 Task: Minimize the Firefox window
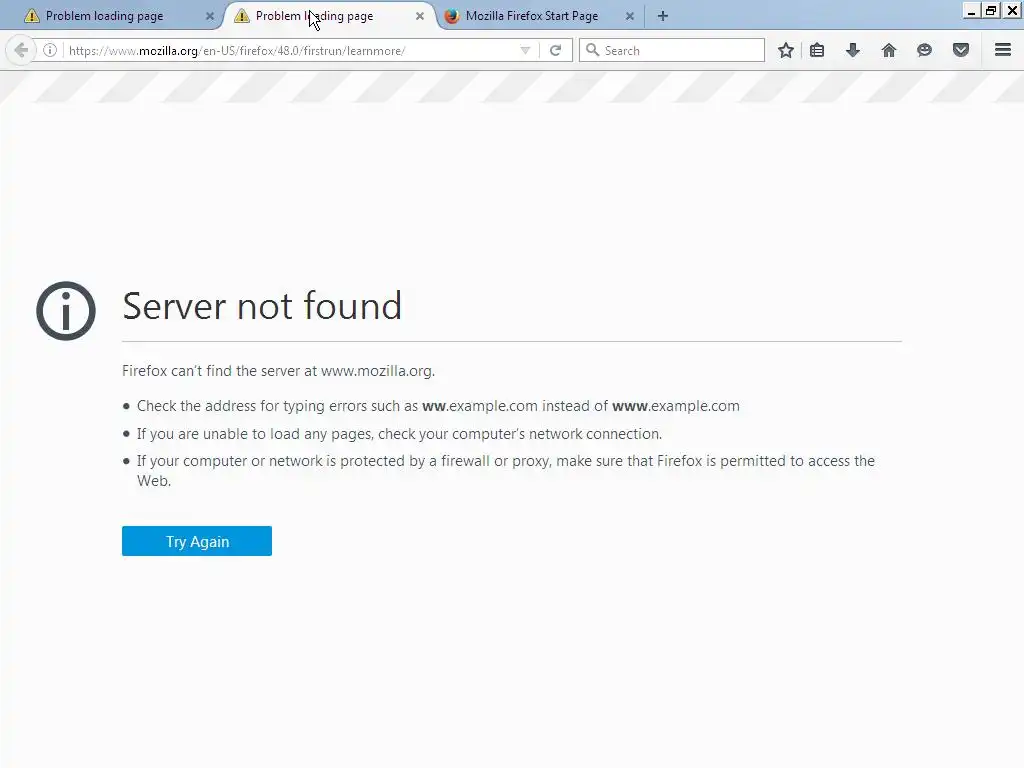(971, 11)
